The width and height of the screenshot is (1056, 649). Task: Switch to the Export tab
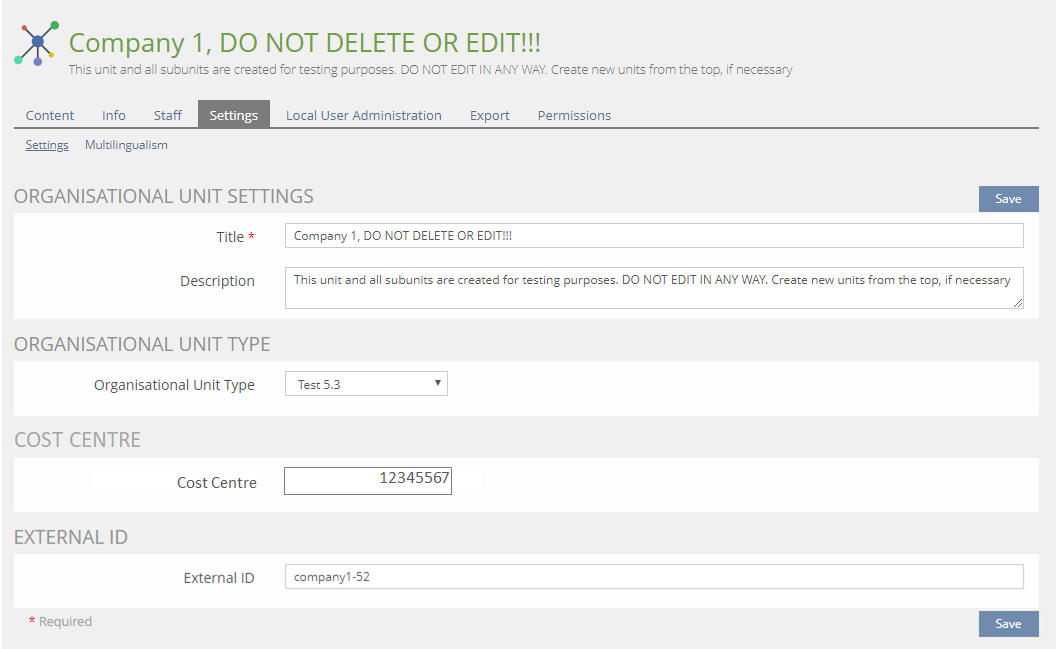(x=490, y=115)
